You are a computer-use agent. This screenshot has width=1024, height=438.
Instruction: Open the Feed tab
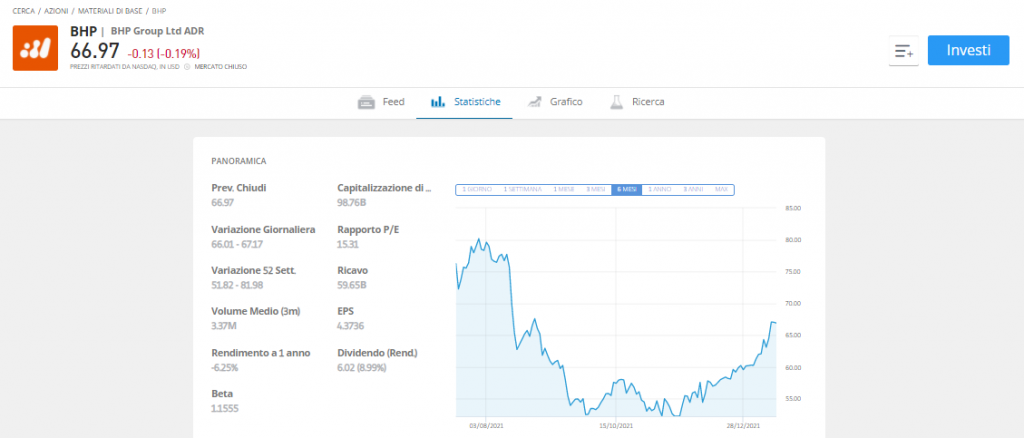[x=381, y=102]
